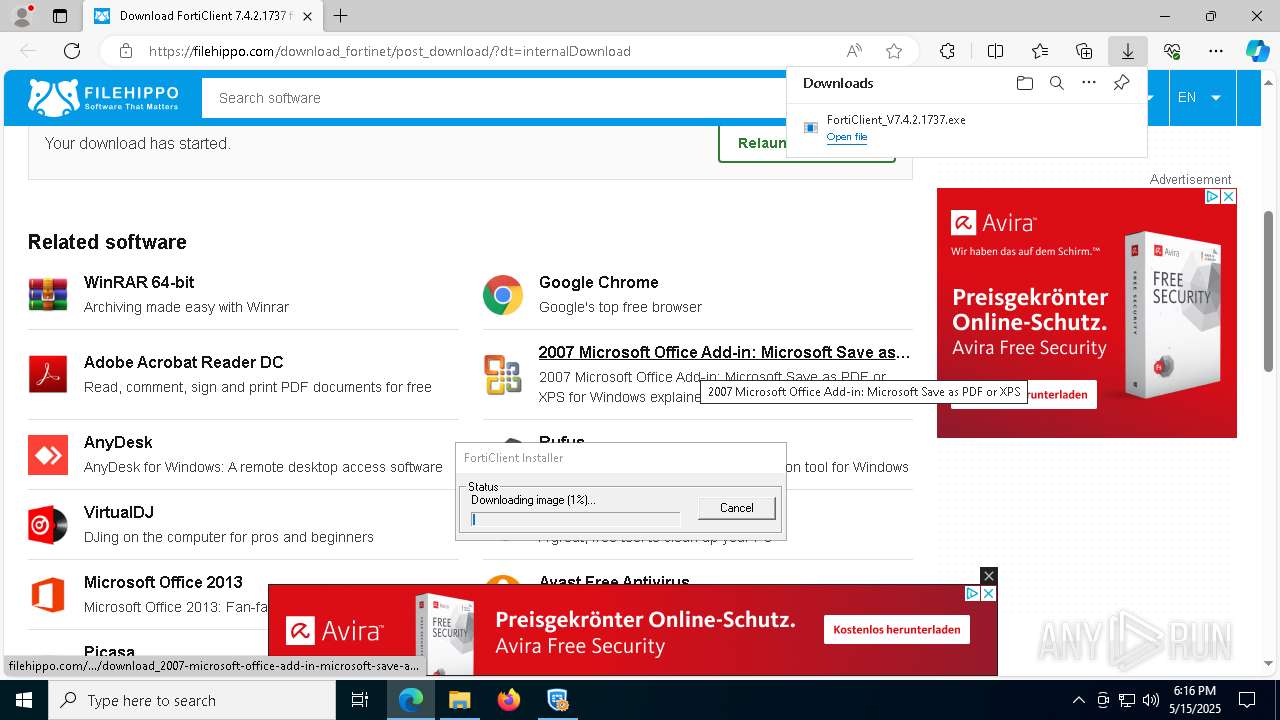The image size is (1280, 720).
Task: Refresh the page with reload icon
Action: [72, 51]
